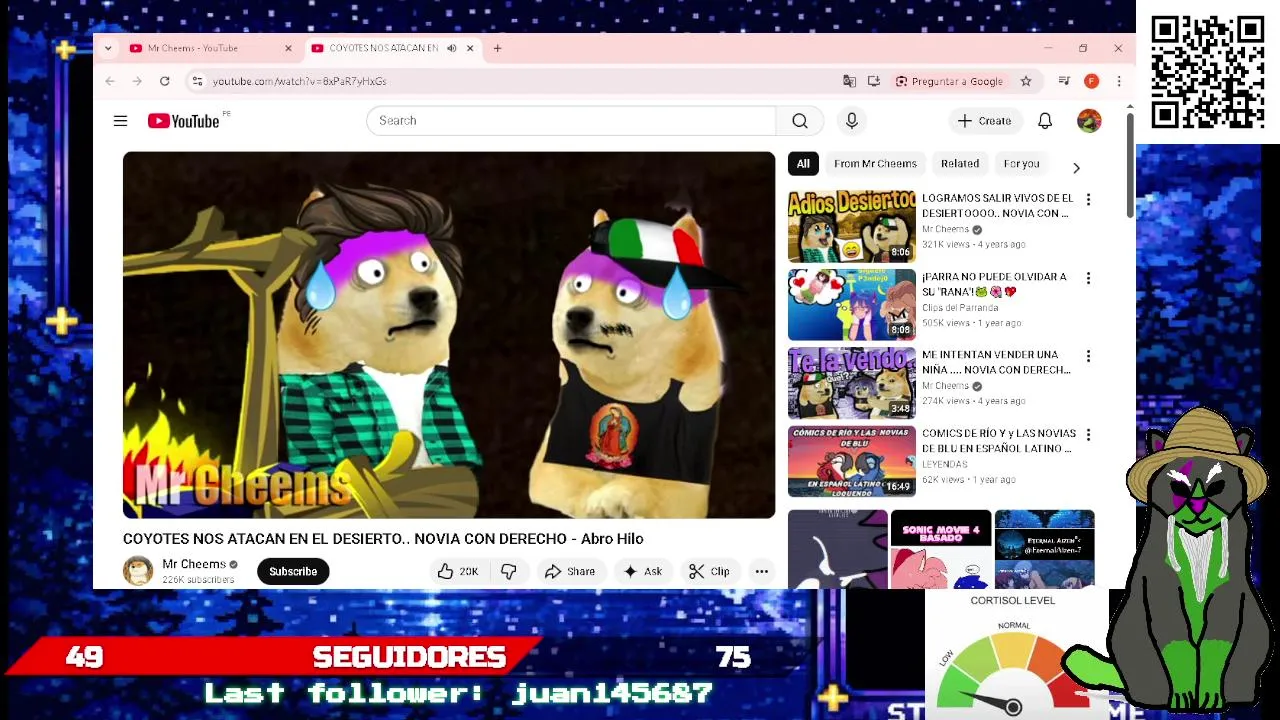Open YouTube notifications bell

(x=1044, y=120)
